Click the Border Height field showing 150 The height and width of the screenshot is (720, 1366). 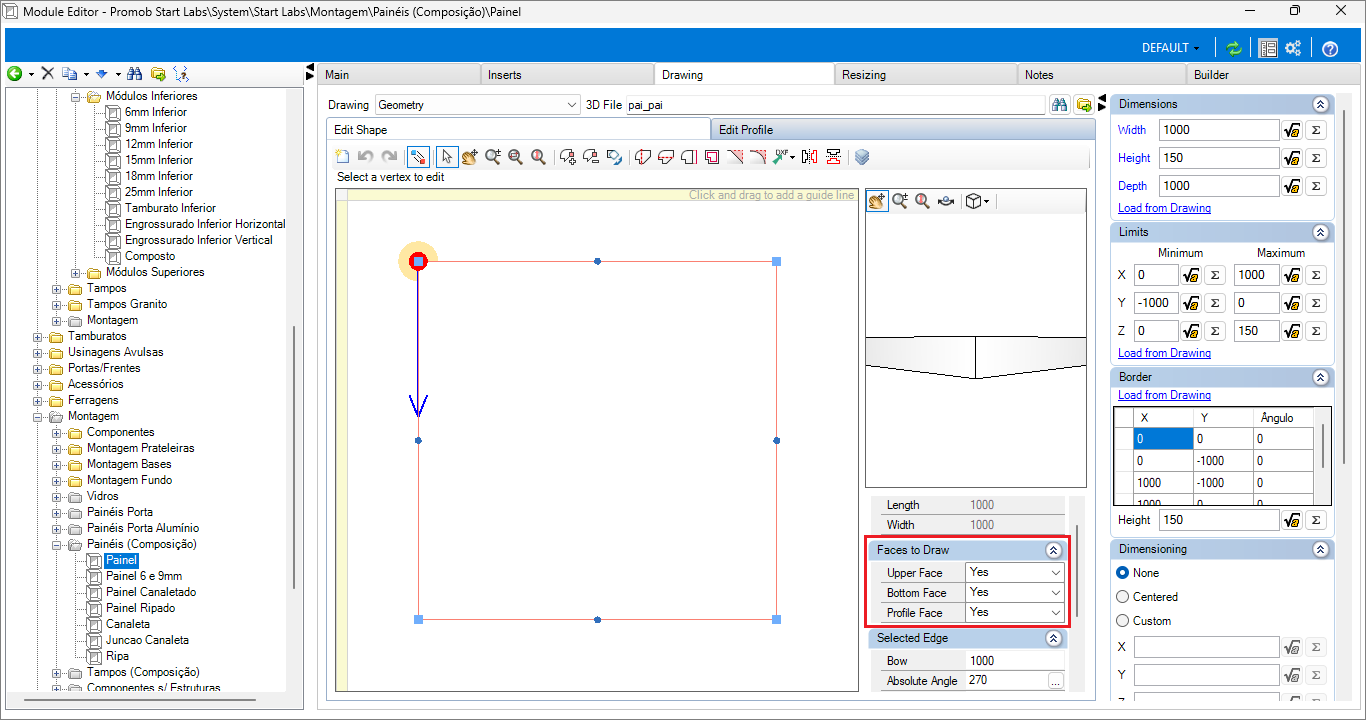pyautogui.click(x=1219, y=520)
